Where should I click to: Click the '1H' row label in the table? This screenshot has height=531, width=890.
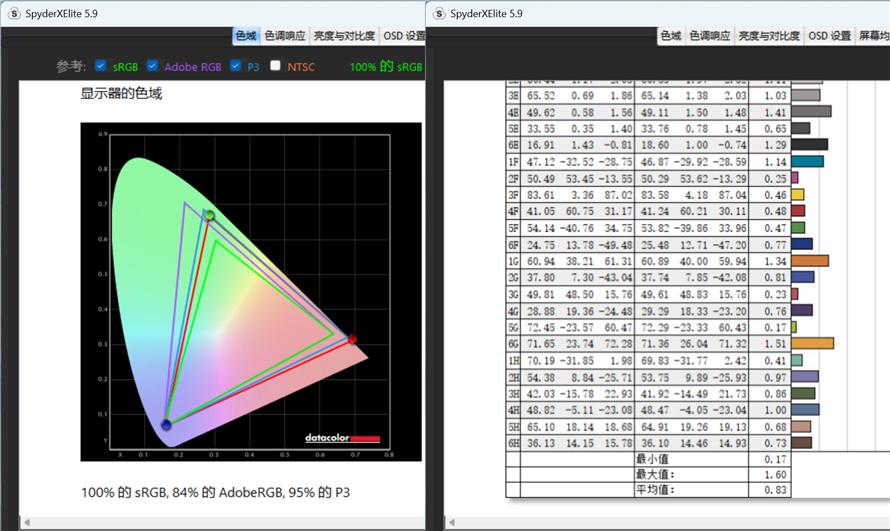coord(513,361)
